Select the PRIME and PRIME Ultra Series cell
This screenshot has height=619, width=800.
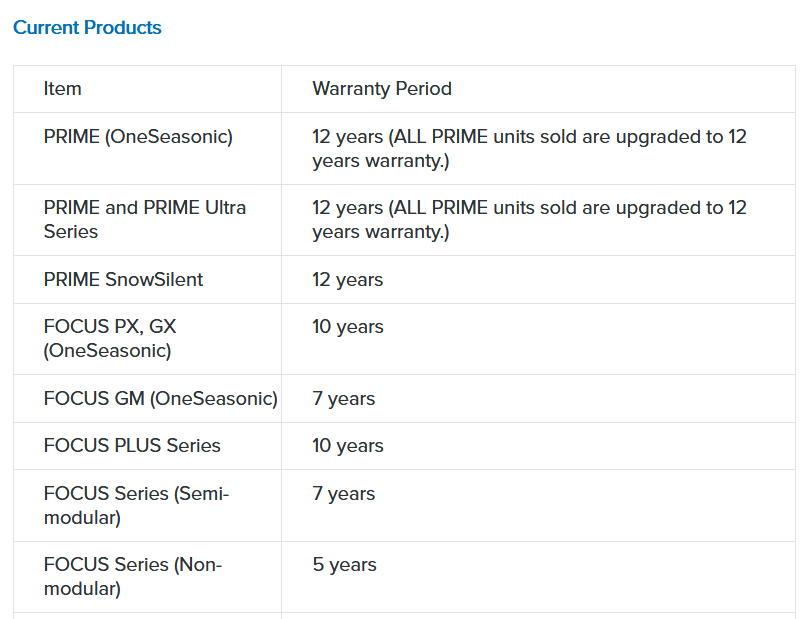click(144, 219)
